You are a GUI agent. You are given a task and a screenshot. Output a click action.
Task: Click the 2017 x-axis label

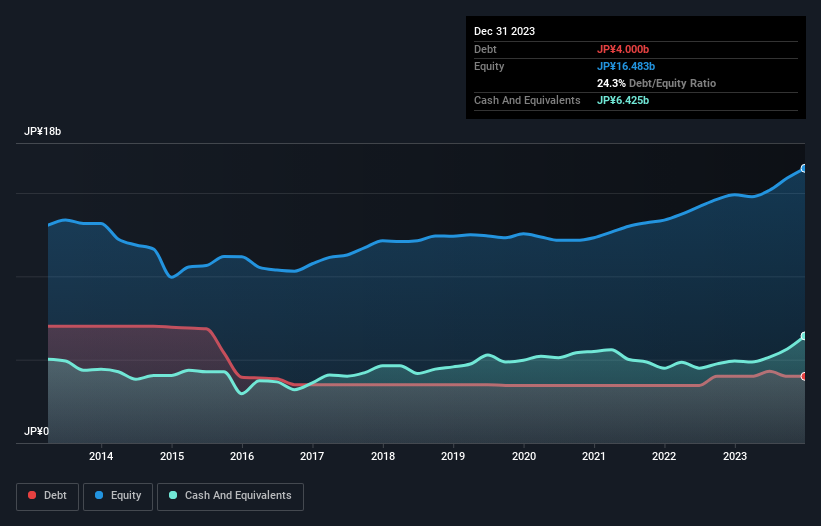coord(312,456)
